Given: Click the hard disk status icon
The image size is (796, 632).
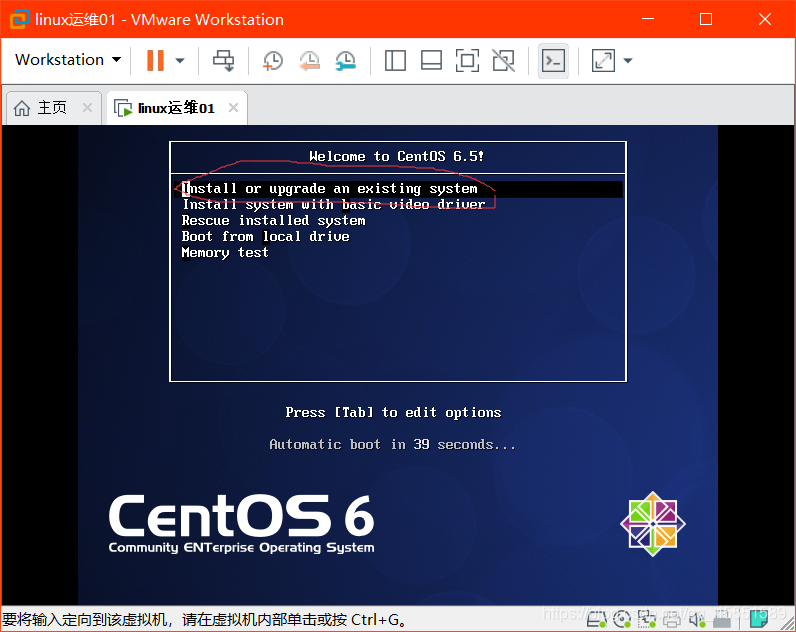Looking at the screenshot, I should [596, 619].
